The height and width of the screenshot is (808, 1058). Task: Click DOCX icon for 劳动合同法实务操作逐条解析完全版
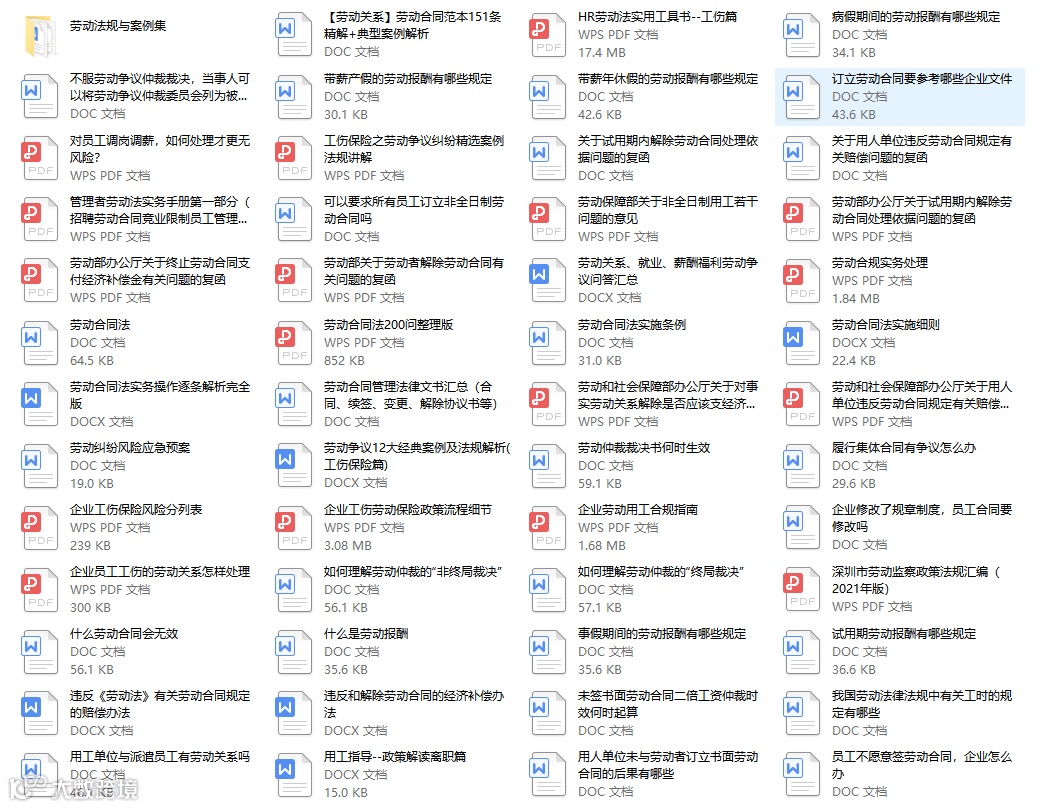pyautogui.click(x=40, y=404)
